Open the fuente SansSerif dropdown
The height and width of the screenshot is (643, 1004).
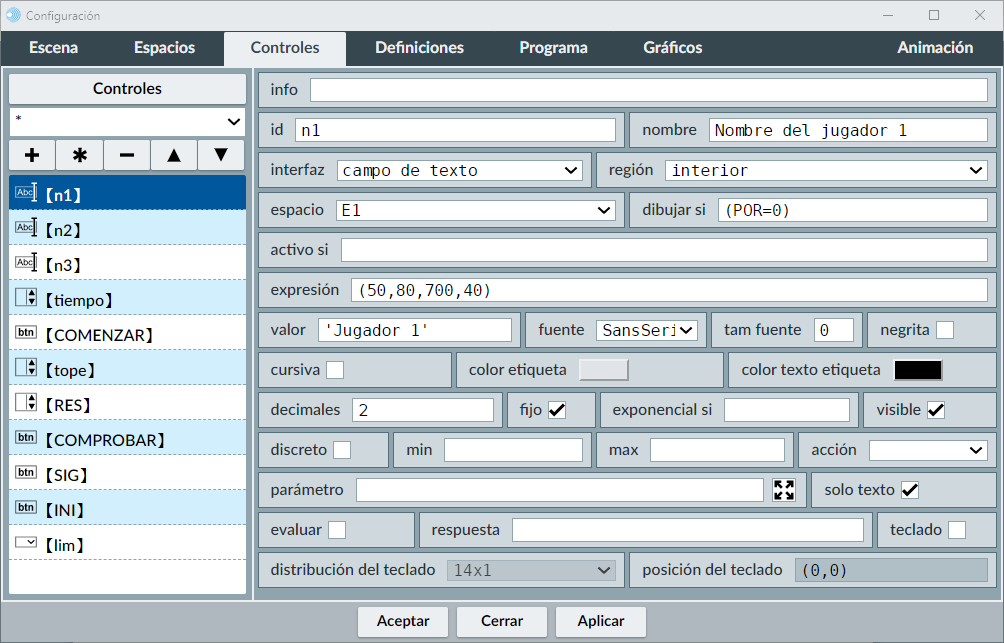click(646, 330)
